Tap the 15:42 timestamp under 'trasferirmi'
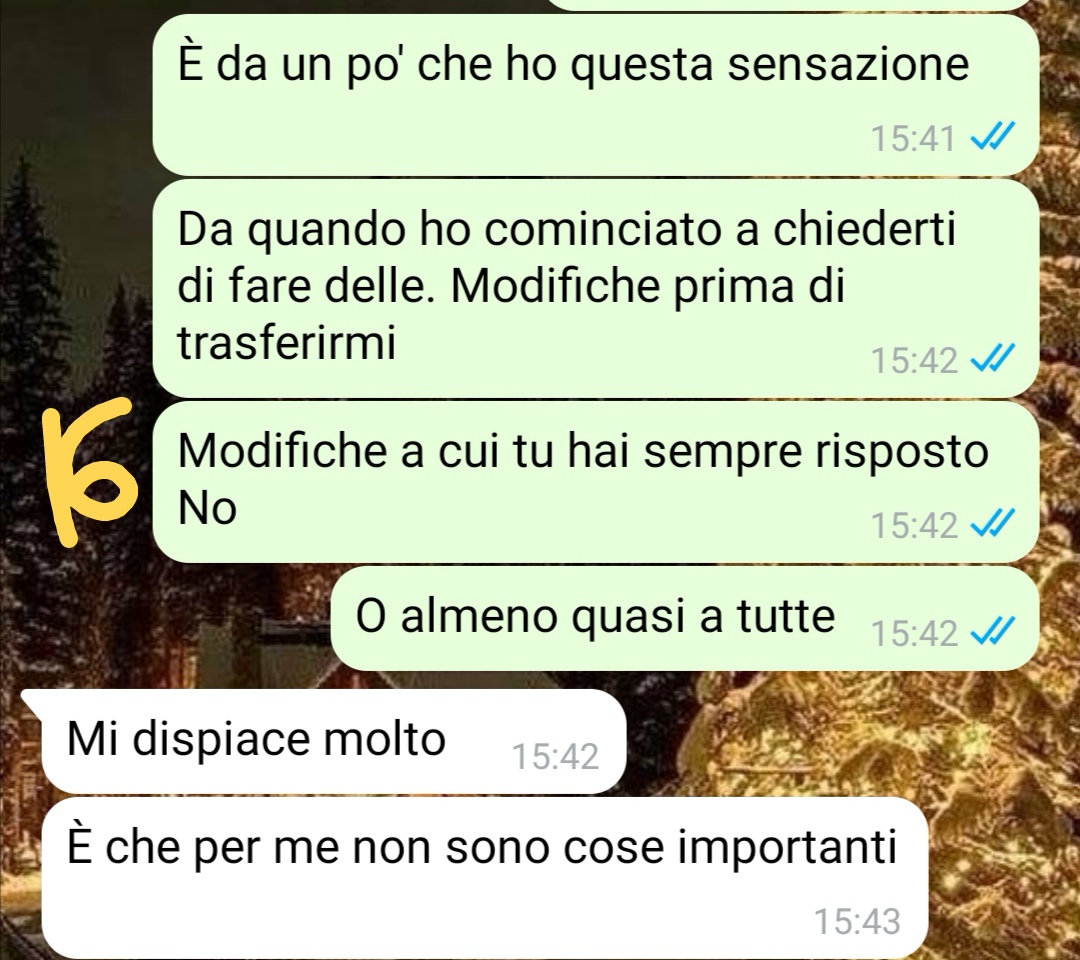The width and height of the screenshot is (1080, 960). 913,360
